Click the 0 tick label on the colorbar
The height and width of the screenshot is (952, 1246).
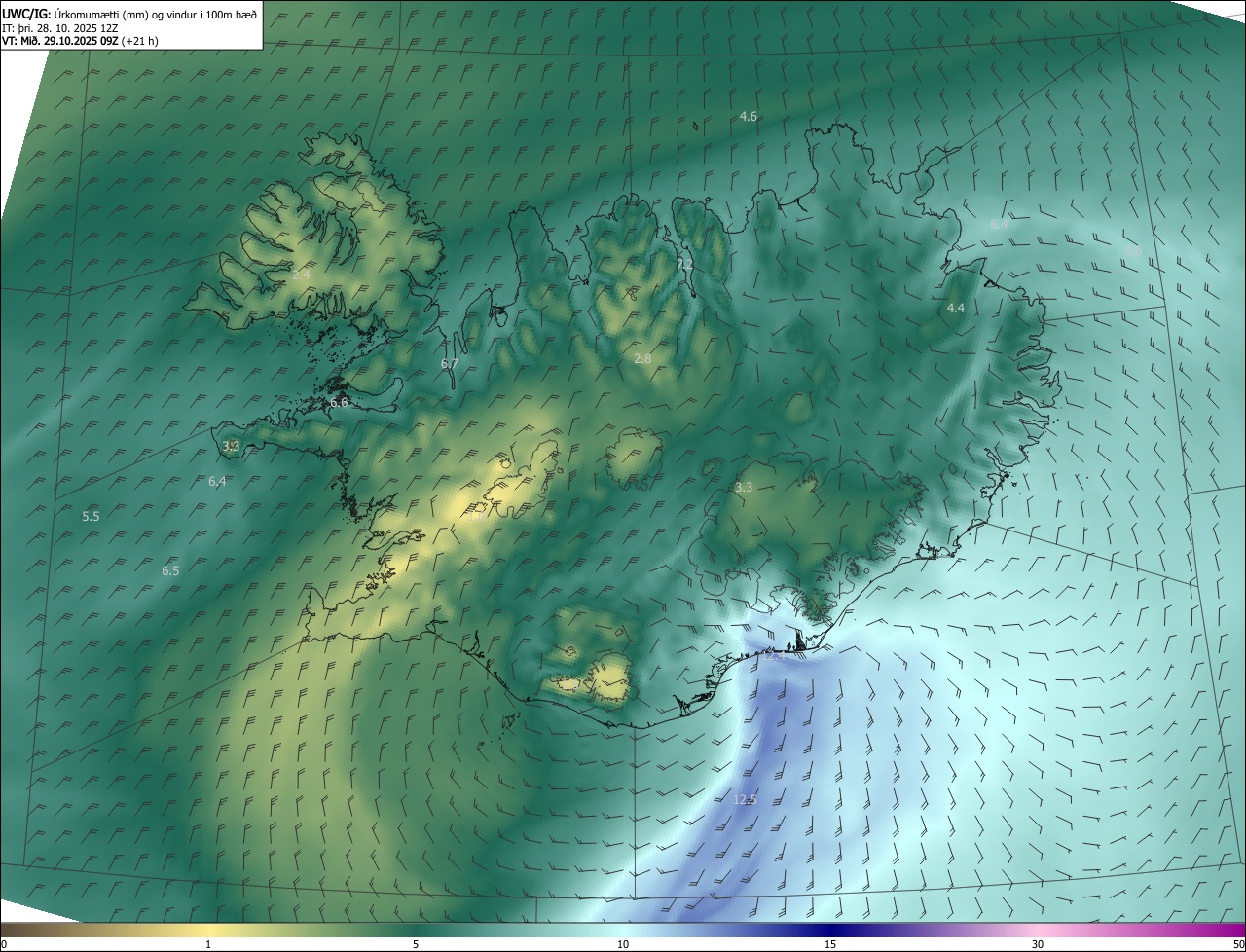[x=4, y=944]
